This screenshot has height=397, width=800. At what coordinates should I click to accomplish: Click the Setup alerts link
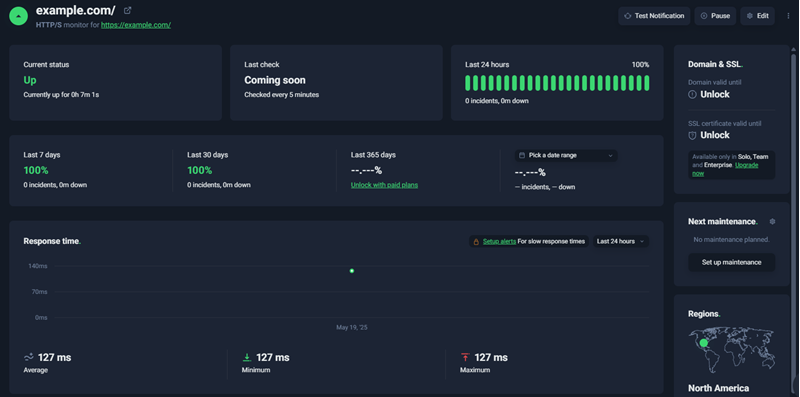[x=499, y=241]
